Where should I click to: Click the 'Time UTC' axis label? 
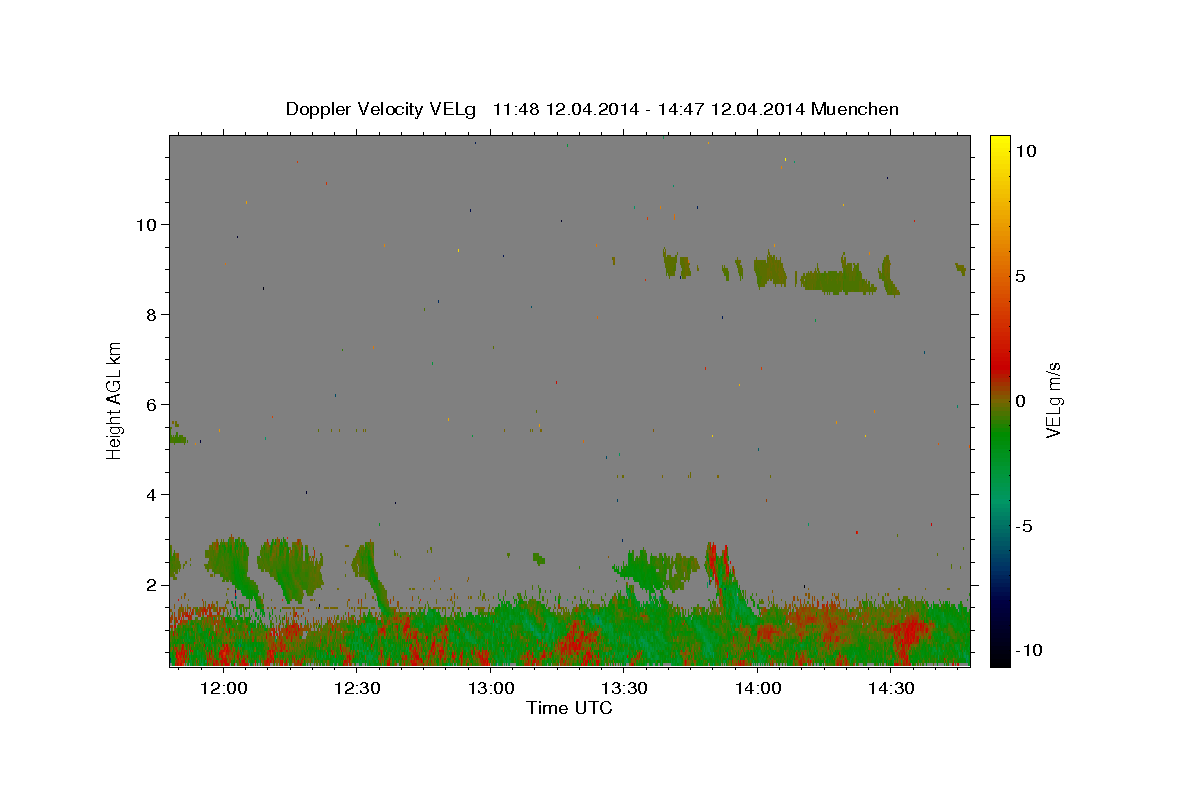(x=569, y=708)
